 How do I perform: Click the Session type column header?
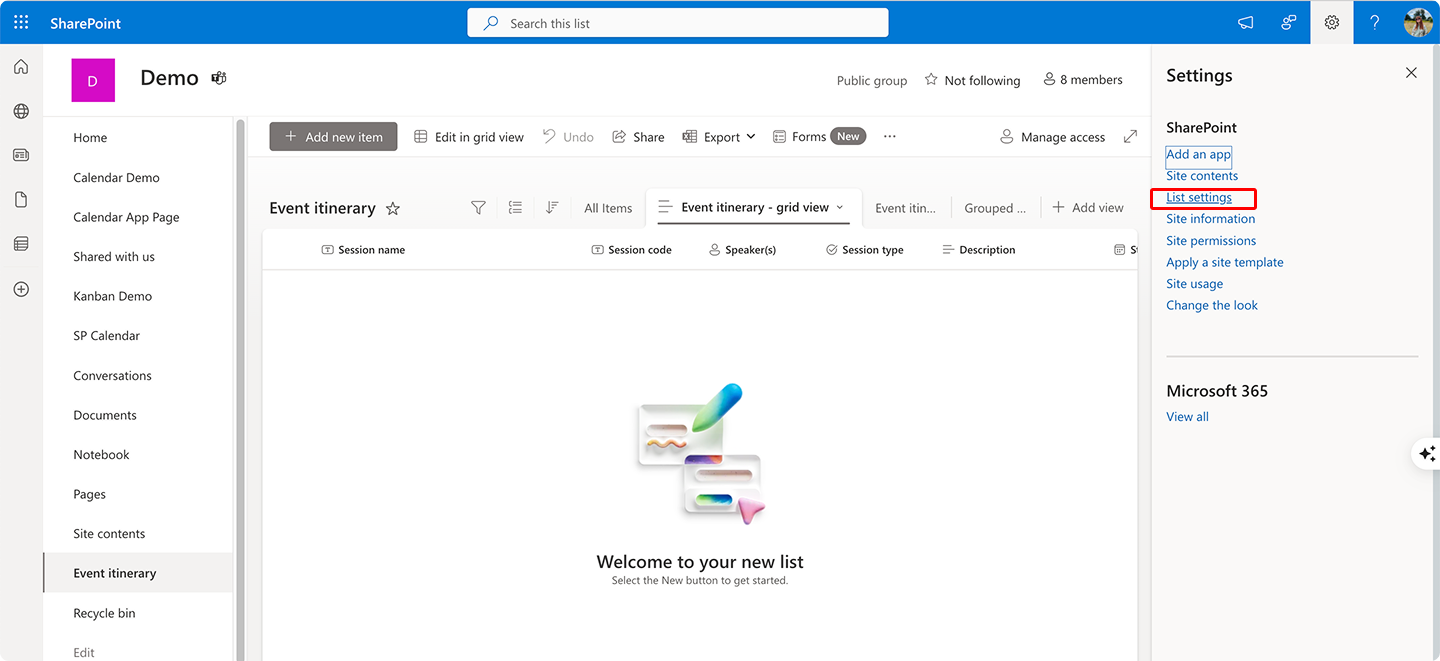(864, 250)
